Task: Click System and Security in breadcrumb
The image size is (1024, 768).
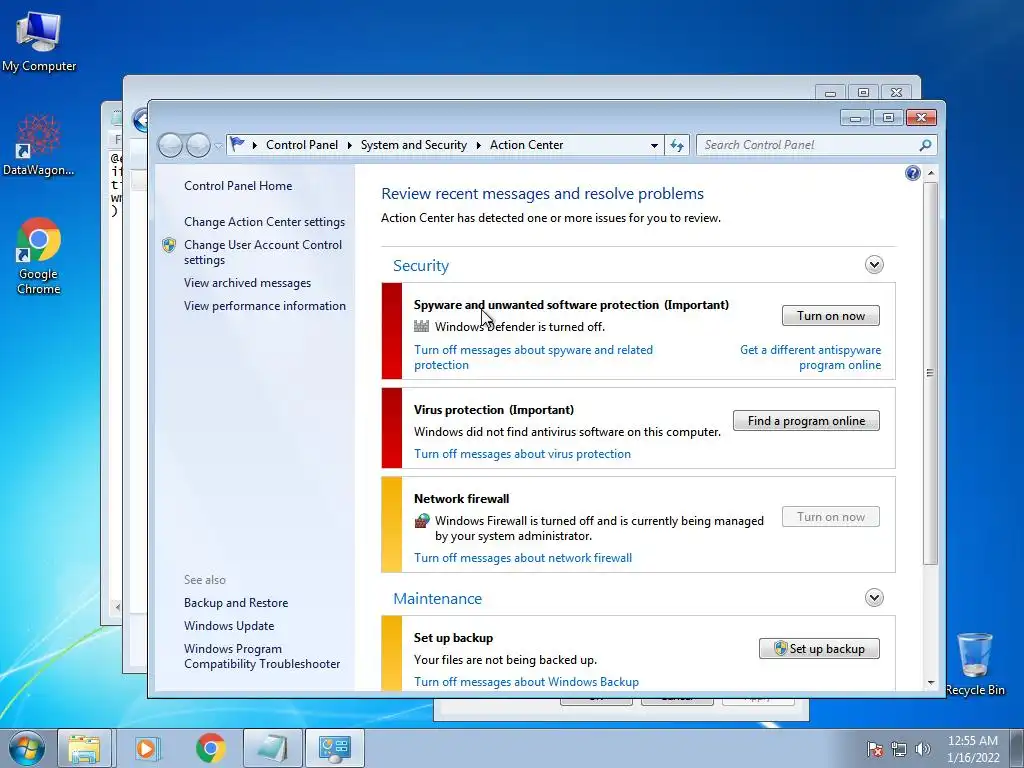Action: tap(414, 145)
